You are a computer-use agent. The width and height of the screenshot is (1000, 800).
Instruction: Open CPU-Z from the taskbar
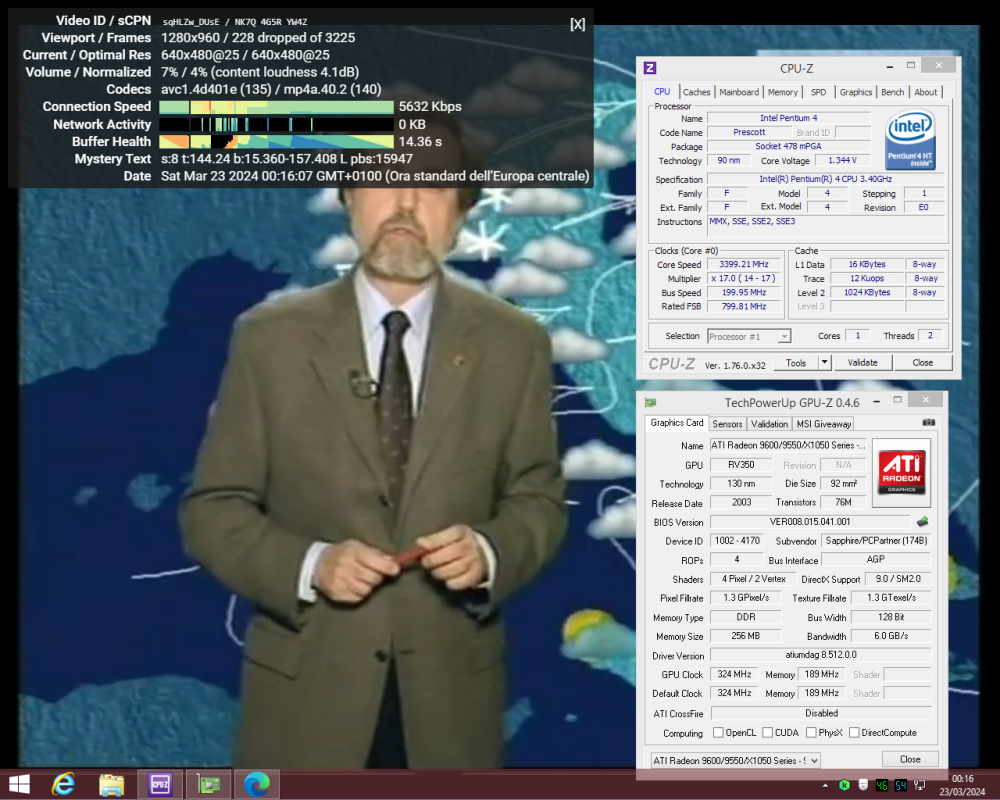160,784
